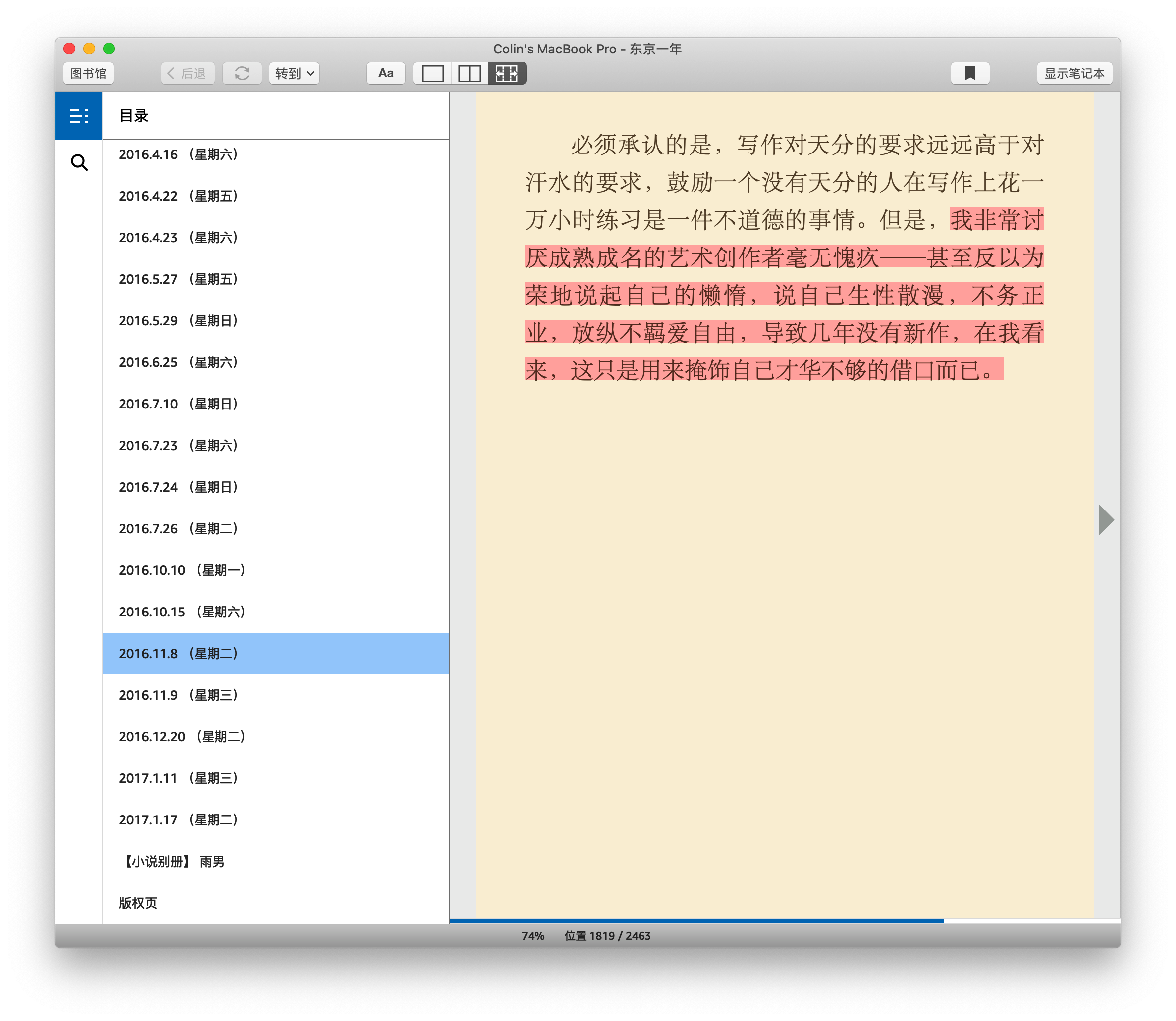Open chapter 2016.7.23（星期六）
The image size is (1176, 1021).
[276, 446]
